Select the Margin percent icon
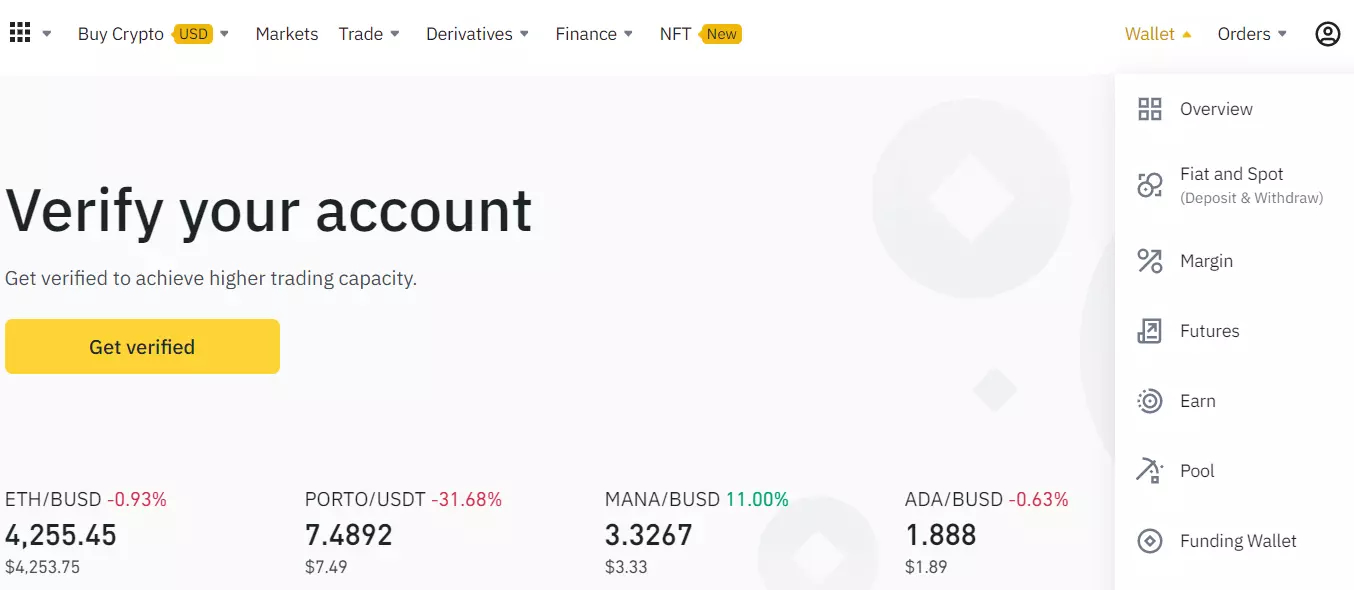Image resolution: width=1354 pixels, height=590 pixels. [1150, 261]
